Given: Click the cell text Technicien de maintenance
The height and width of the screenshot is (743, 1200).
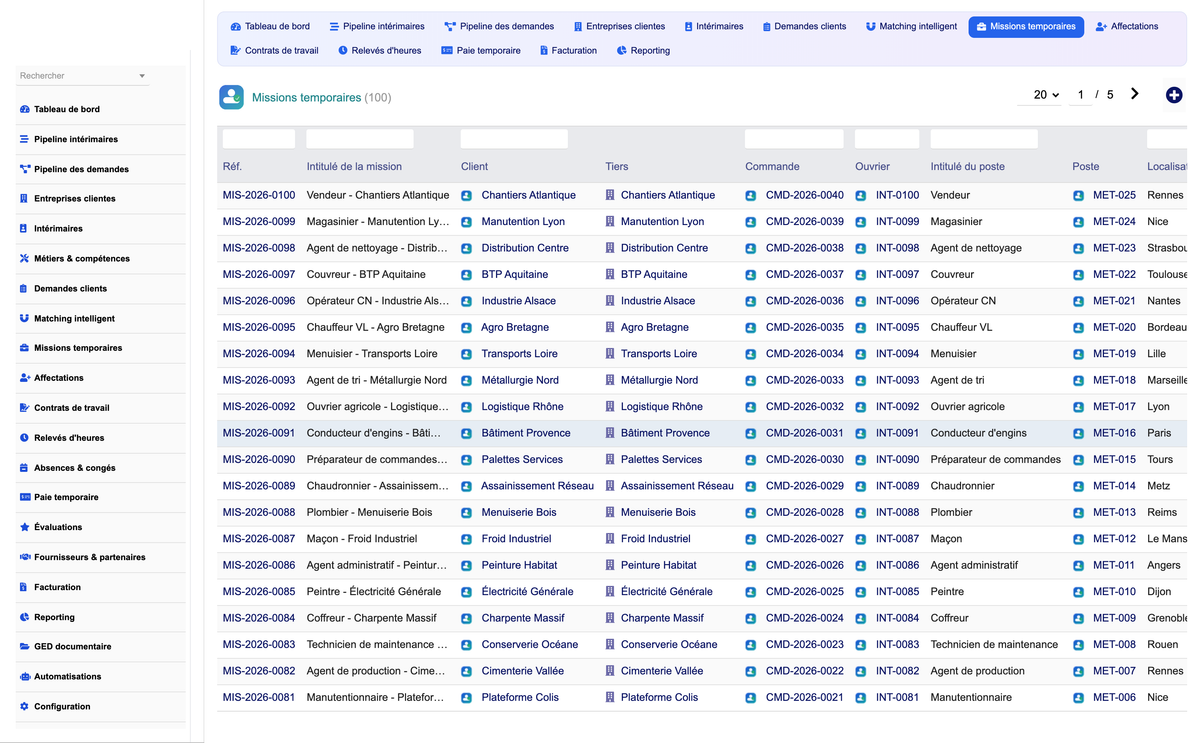Looking at the screenshot, I should point(994,645).
